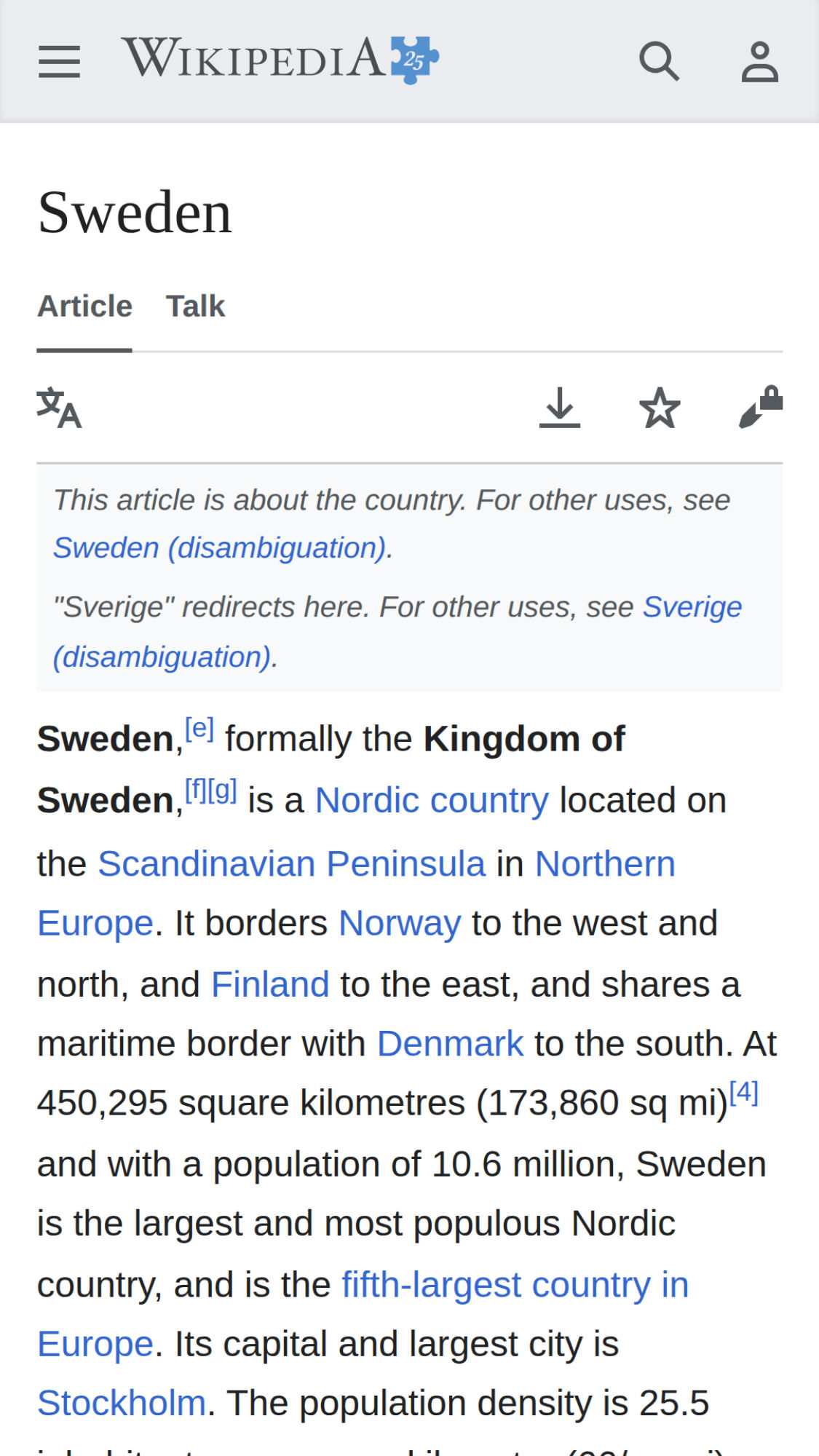Screen dimensions: 819x1456
Task: Open the hamburger main menu
Action: click(x=59, y=61)
